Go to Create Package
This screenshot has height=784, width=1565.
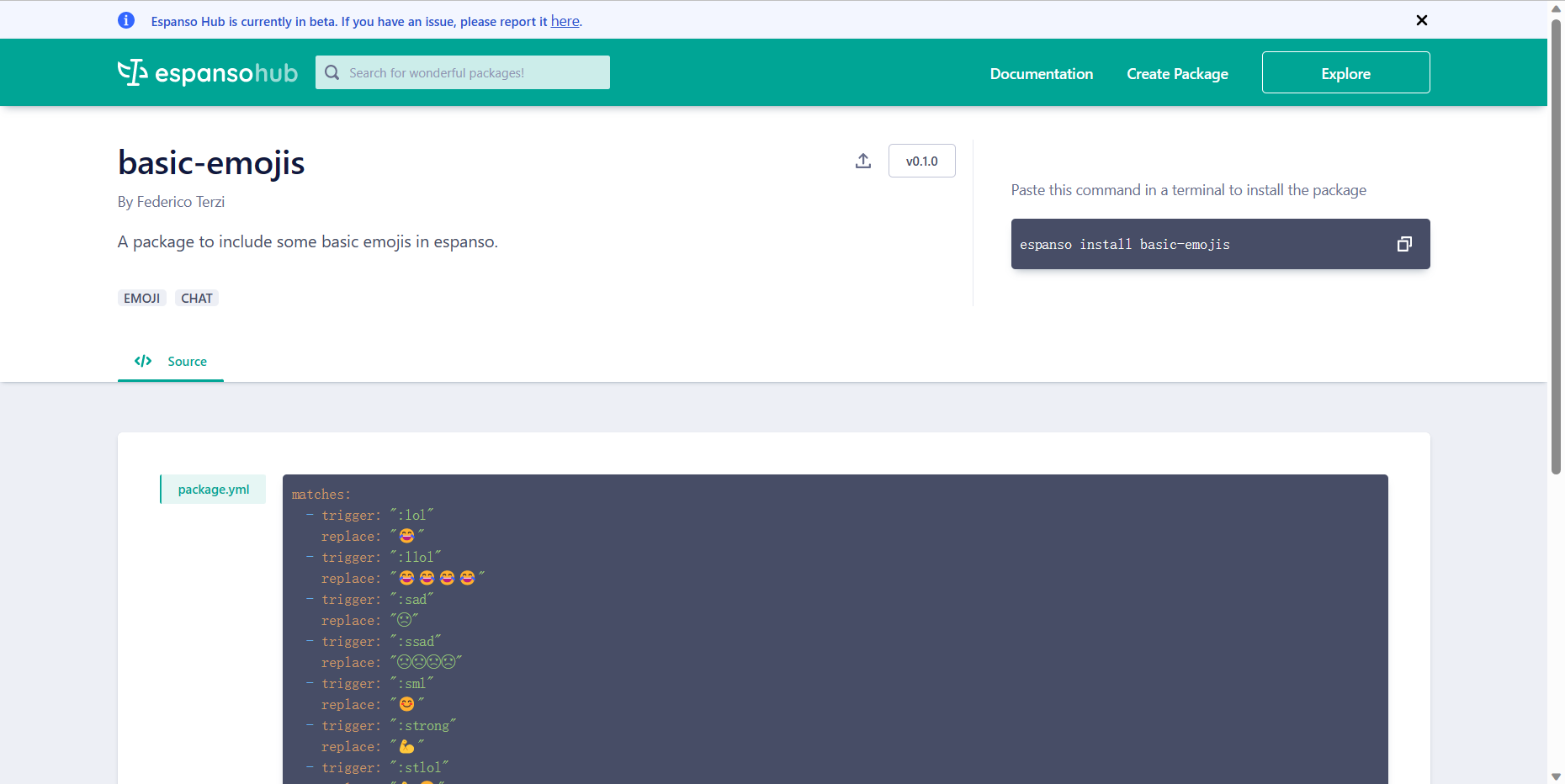(1177, 74)
